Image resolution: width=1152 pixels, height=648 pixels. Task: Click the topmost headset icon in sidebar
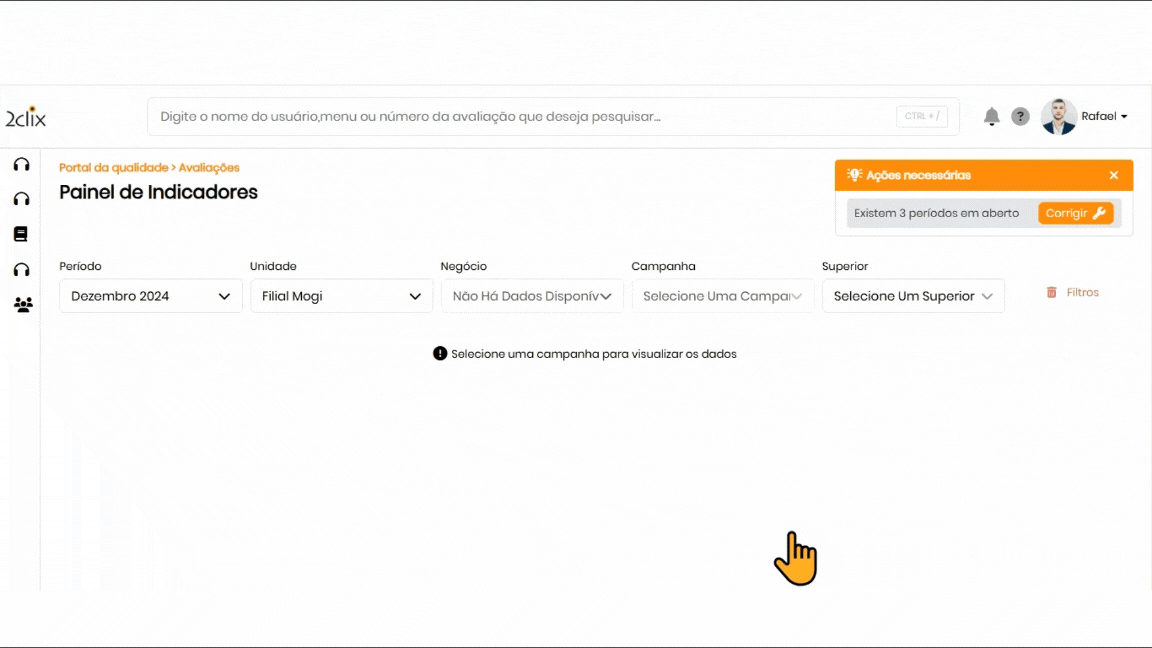point(21,164)
